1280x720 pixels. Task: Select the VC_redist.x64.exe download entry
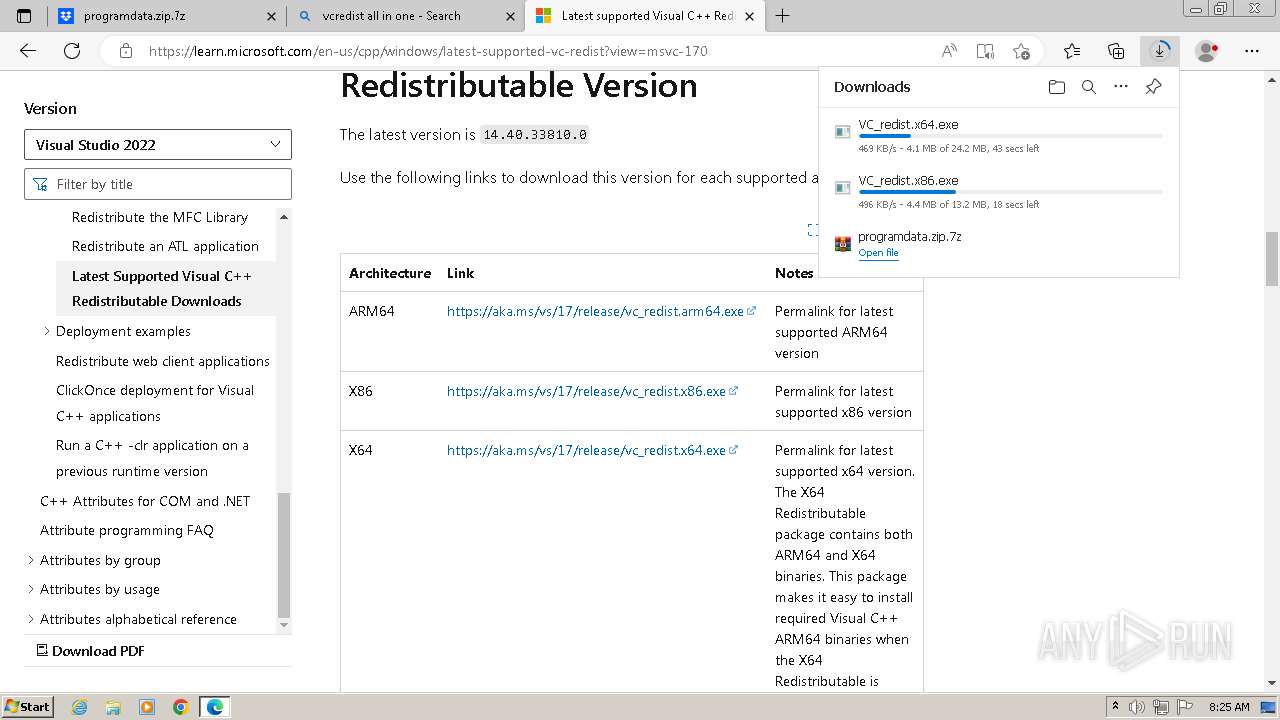[x=998, y=135]
